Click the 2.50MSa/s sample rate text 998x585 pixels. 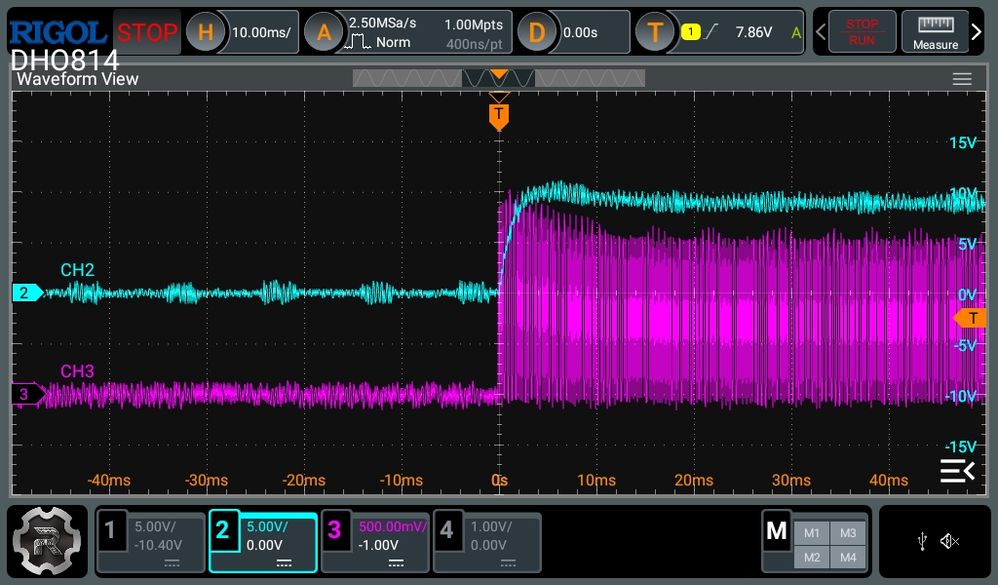point(382,23)
